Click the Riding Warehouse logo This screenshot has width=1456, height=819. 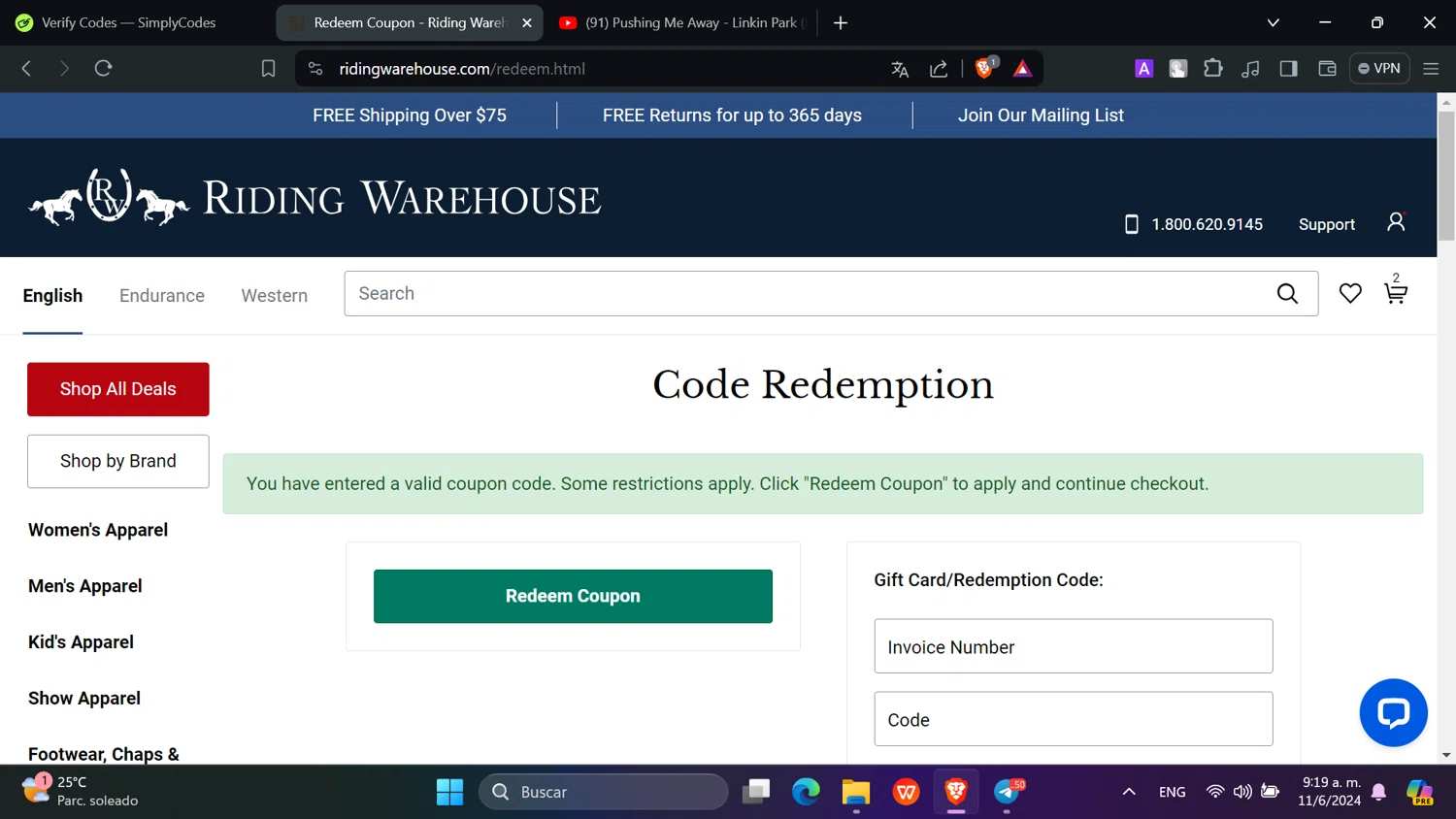click(x=315, y=197)
